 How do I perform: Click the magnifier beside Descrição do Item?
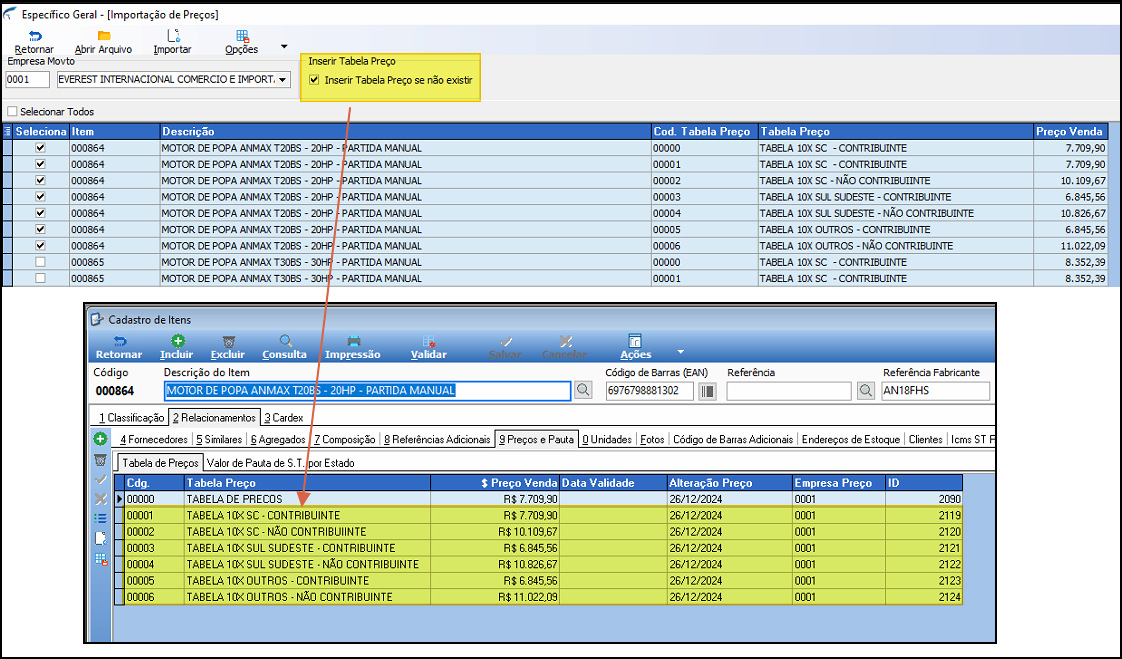click(583, 391)
